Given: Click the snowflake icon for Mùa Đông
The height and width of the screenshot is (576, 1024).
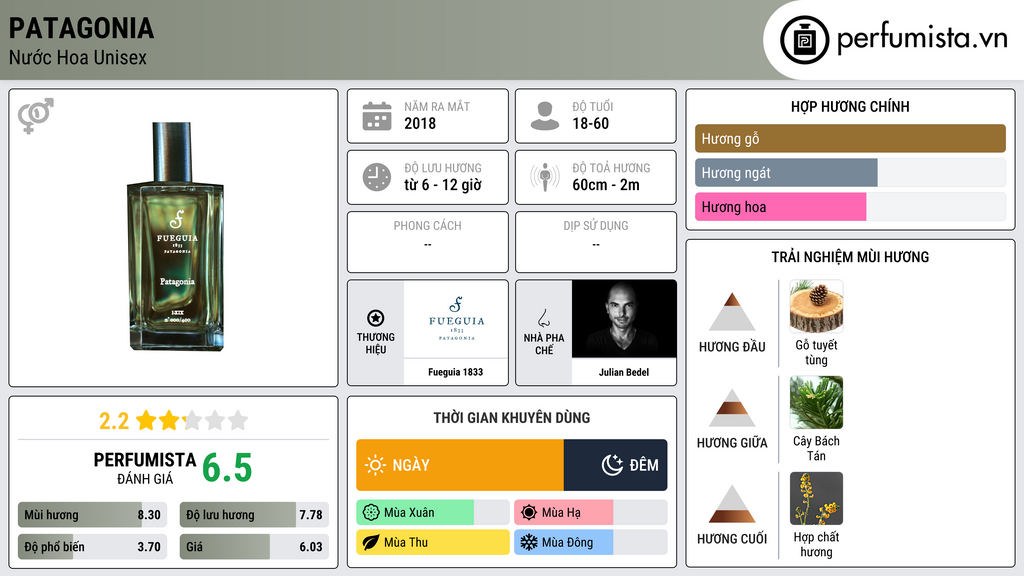Looking at the screenshot, I should click(x=529, y=542).
